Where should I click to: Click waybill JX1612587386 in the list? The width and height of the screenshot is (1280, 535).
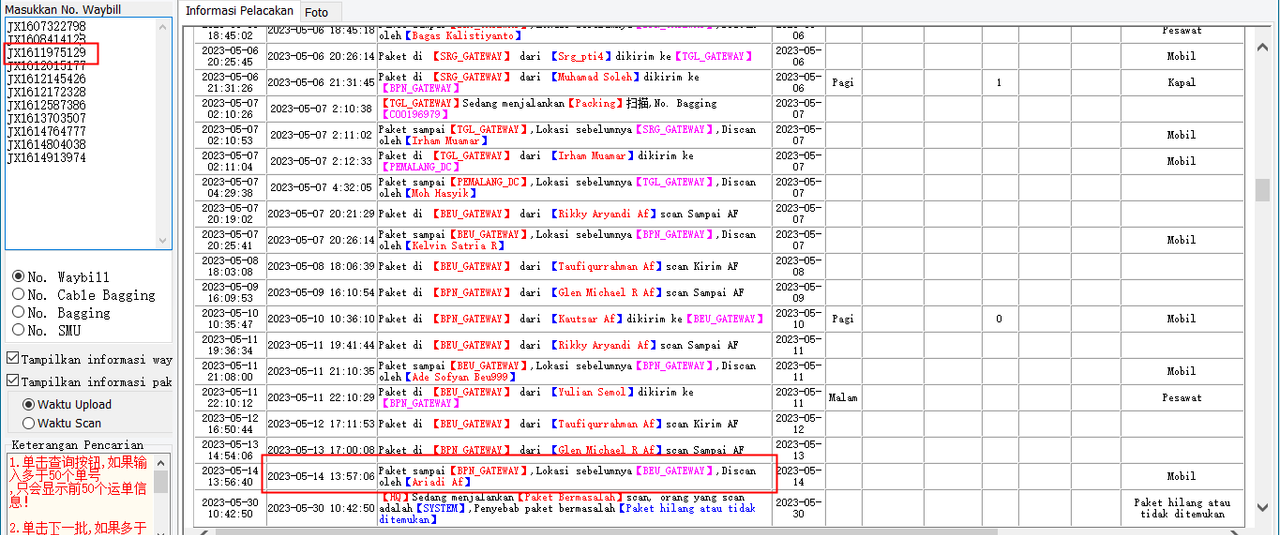pyautogui.click(x=46, y=105)
